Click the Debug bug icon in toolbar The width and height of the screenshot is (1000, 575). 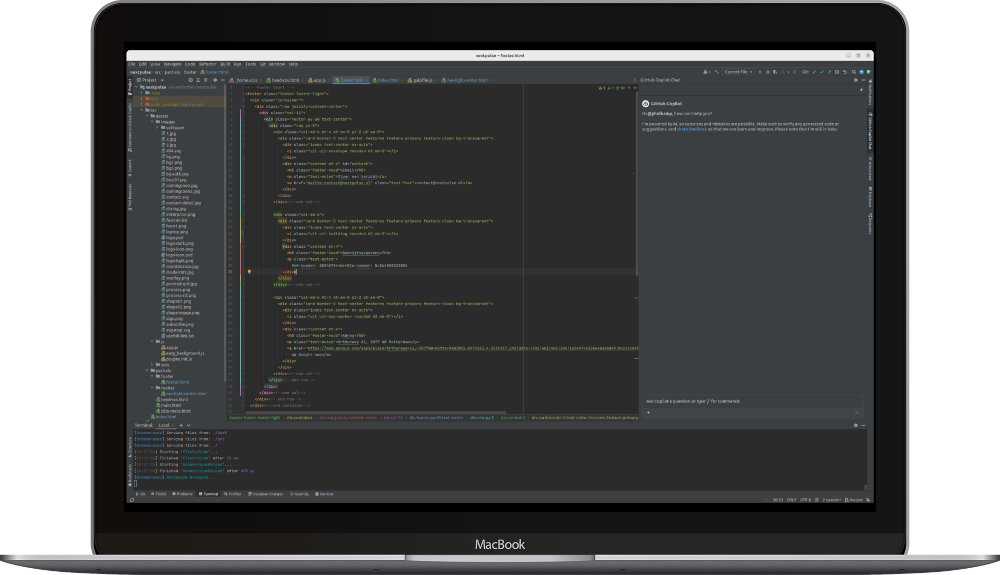[768, 72]
